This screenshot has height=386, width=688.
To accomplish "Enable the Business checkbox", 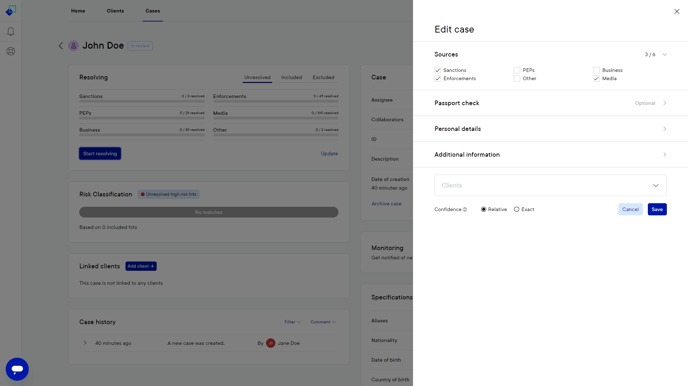I will [x=596, y=70].
